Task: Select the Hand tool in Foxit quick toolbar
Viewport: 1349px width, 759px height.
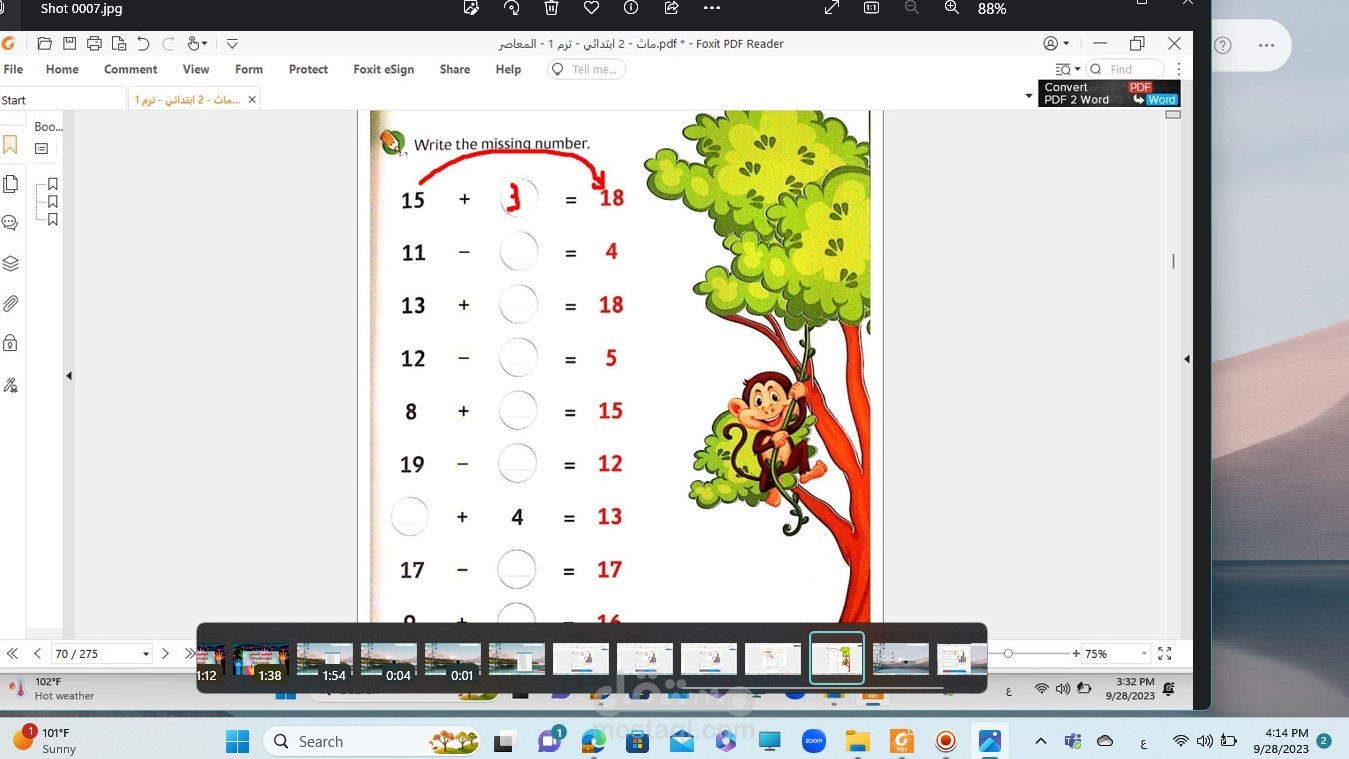Action: pyautogui.click(x=193, y=44)
